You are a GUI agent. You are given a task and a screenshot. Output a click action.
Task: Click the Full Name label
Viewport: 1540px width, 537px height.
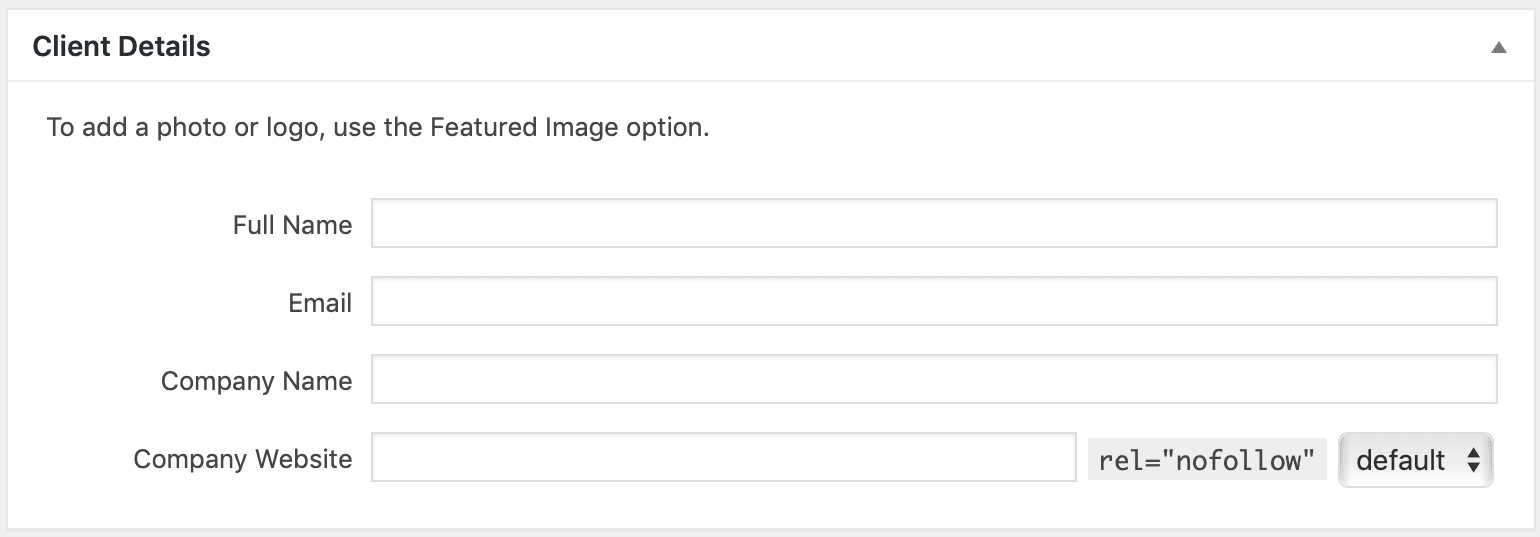tap(292, 225)
